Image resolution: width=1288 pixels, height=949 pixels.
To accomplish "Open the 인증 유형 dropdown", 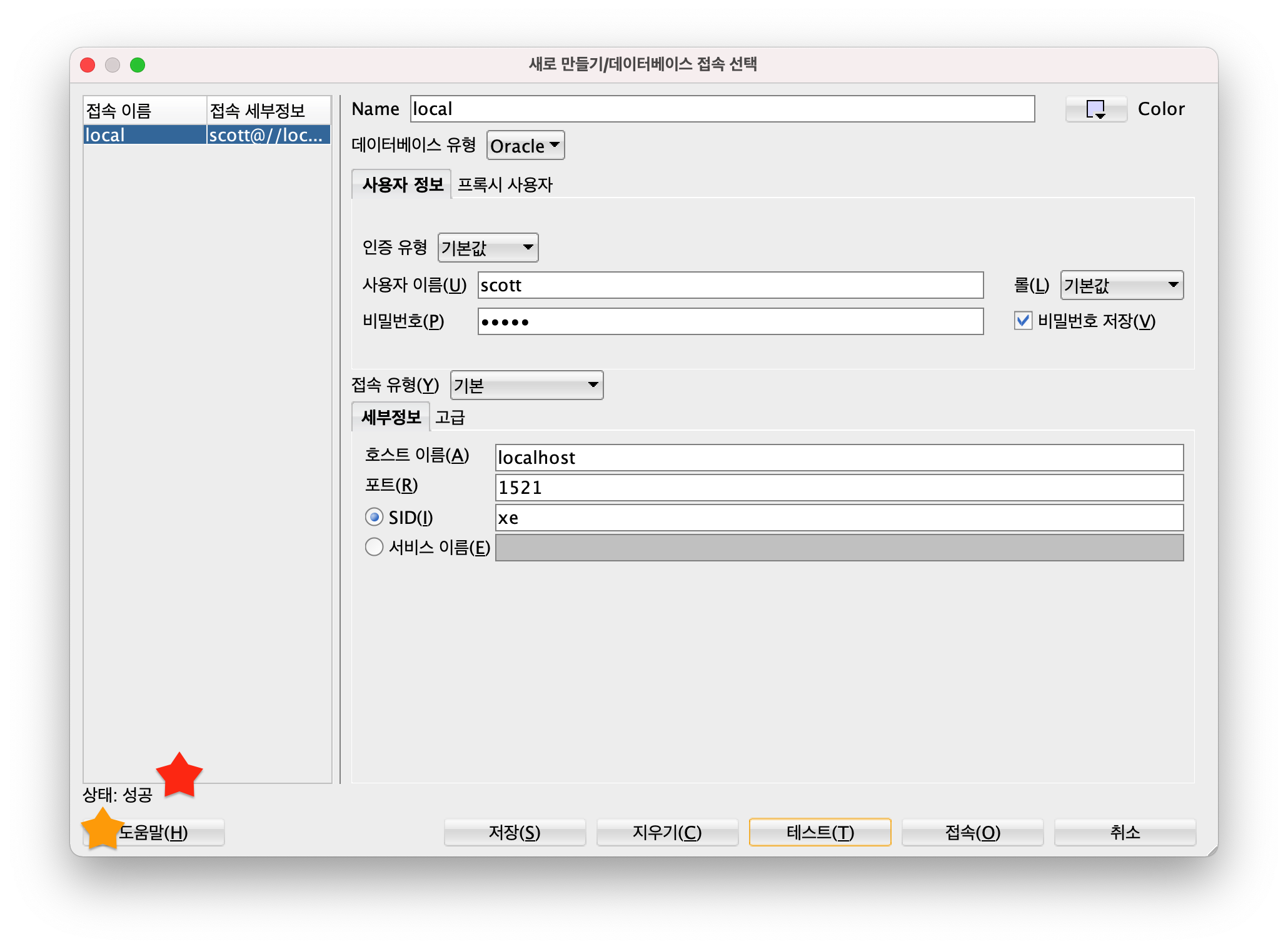I will coord(488,248).
